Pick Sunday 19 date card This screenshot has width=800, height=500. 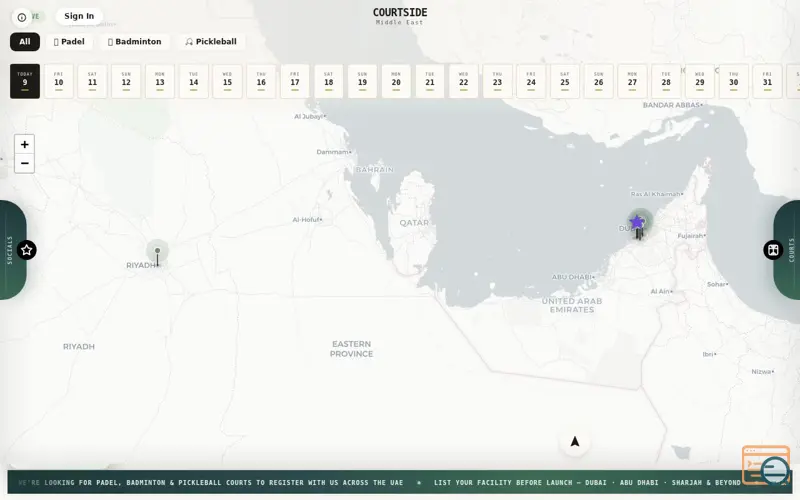click(362, 81)
